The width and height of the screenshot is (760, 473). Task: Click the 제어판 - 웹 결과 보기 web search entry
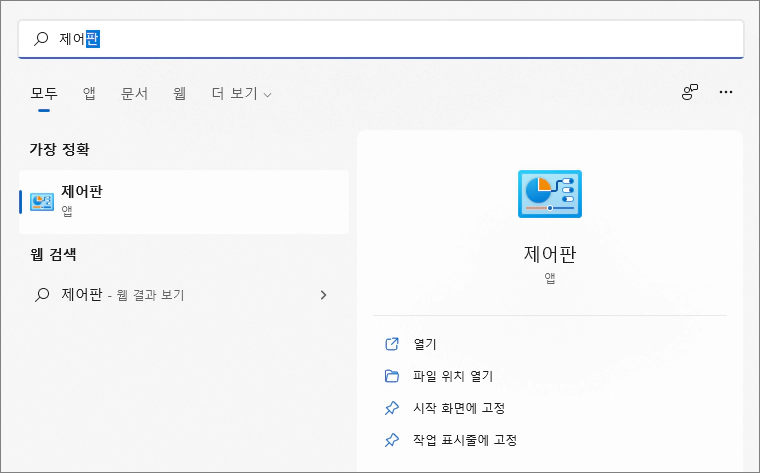[184, 295]
